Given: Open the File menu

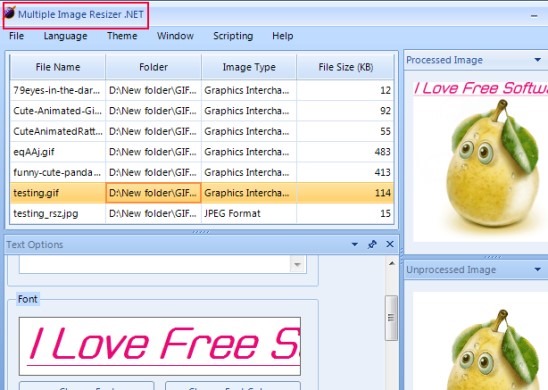Looking at the screenshot, I should 16,36.
